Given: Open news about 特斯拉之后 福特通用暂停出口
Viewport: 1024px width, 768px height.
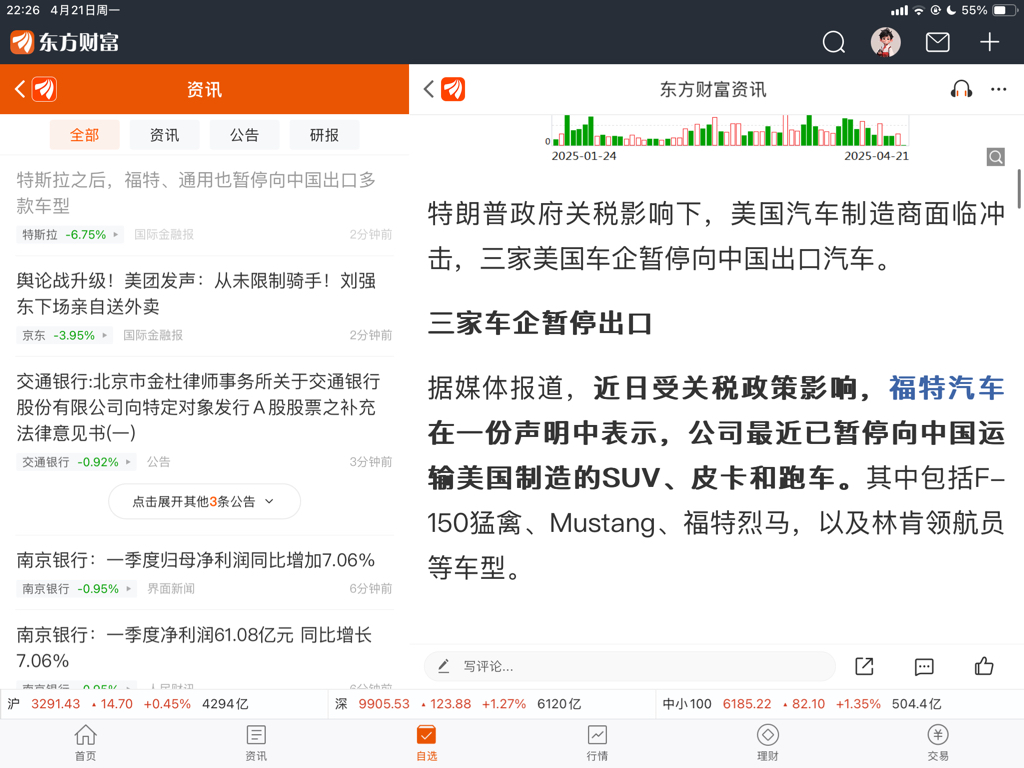Looking at the screenshot, I should click(x=196, y=193).
